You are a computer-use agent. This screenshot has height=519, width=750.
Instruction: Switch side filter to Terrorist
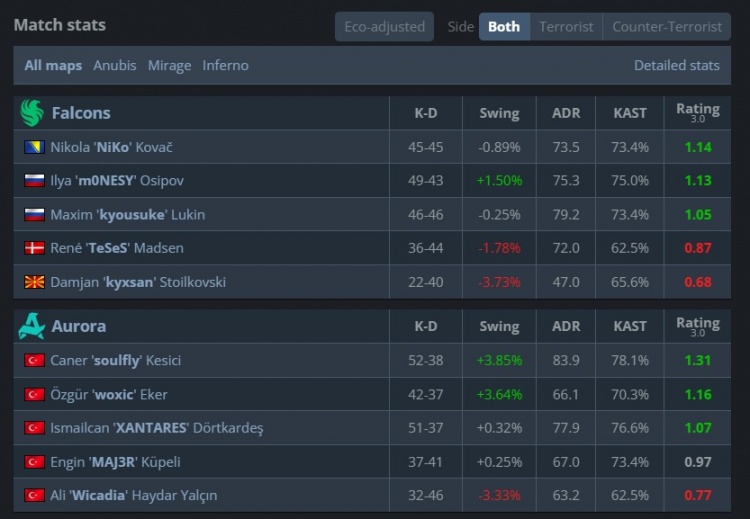(566, 27)
